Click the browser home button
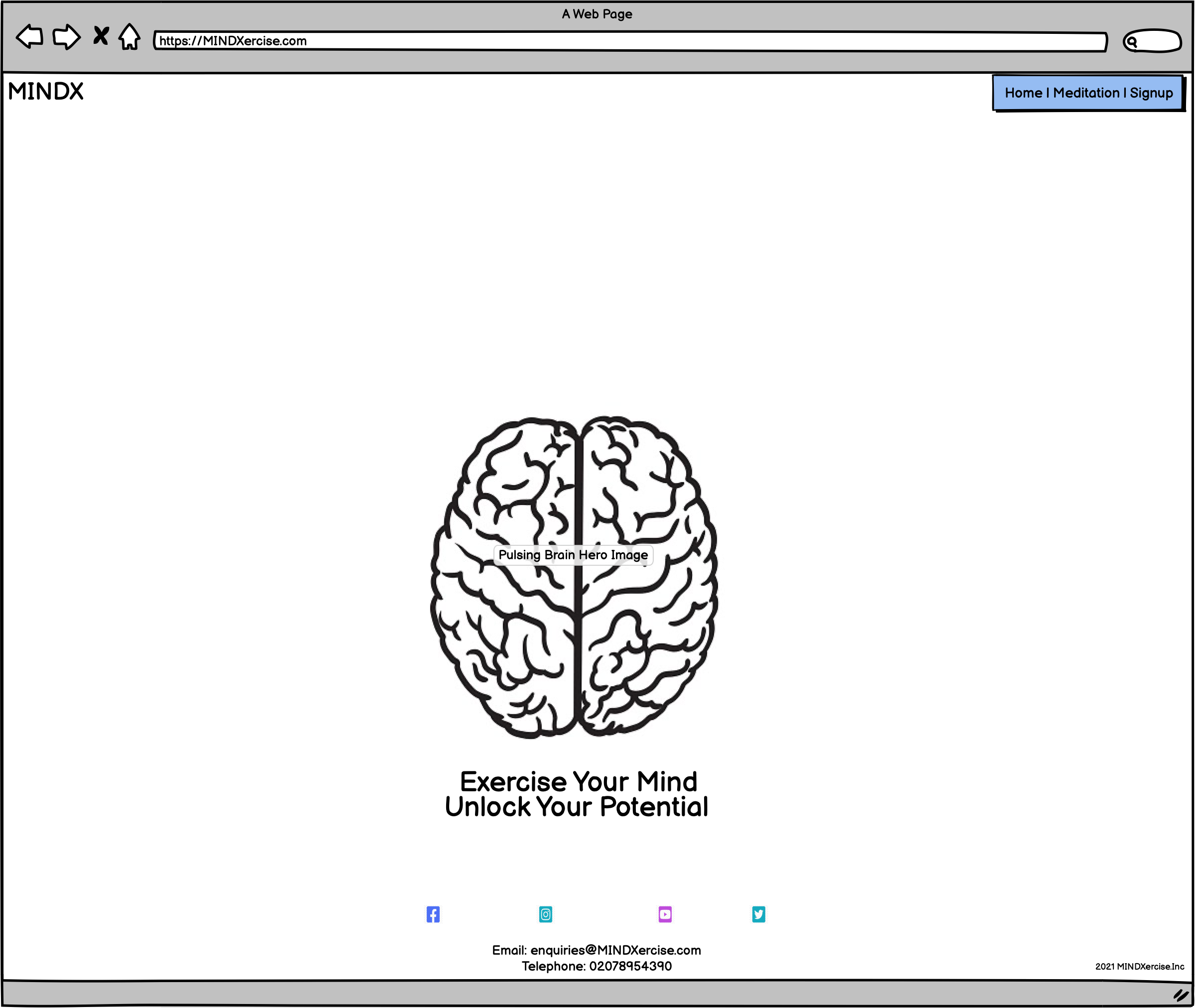1195x1008 pixels. pos(130,41)
